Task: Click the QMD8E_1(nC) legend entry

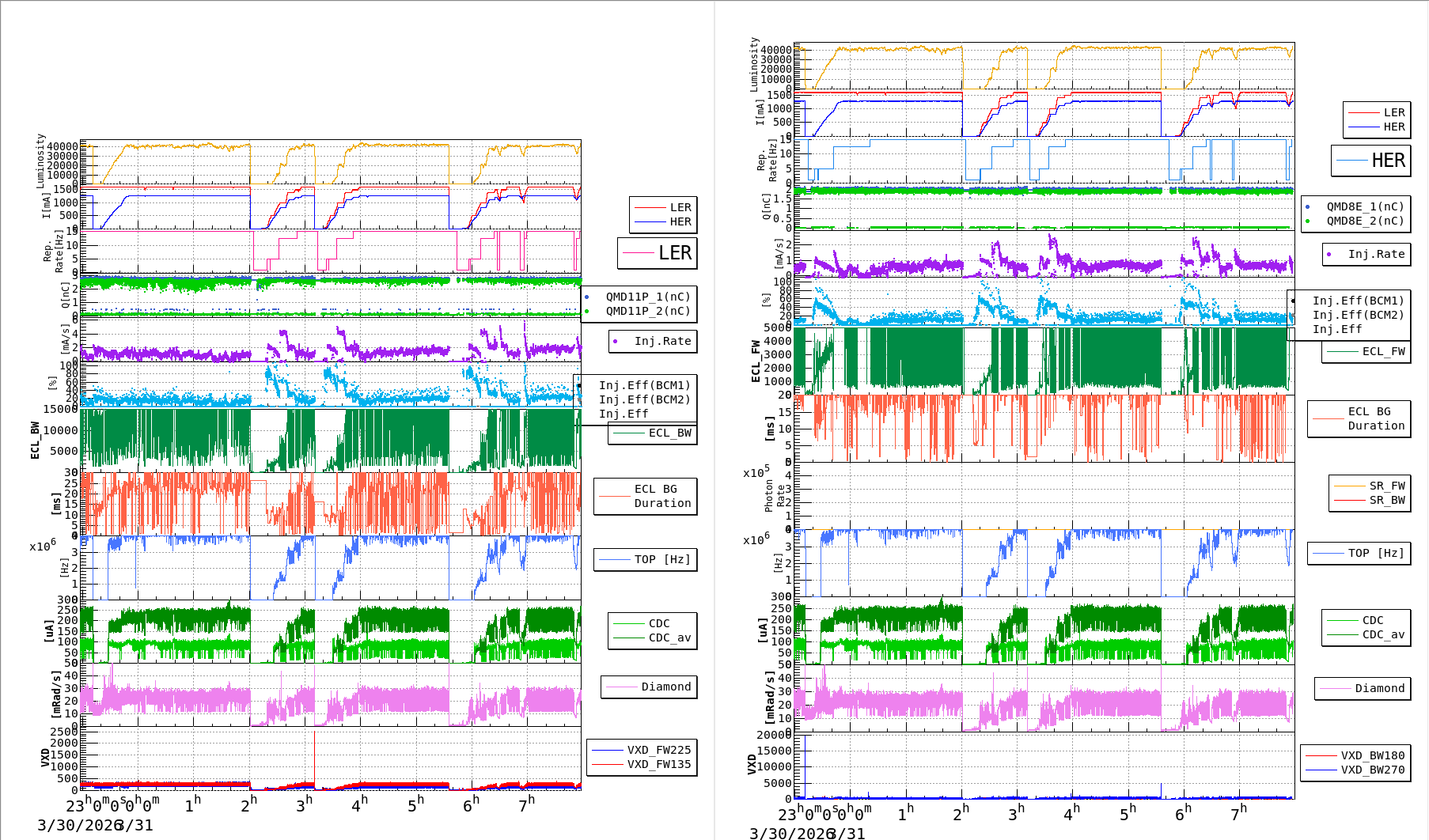Action: pyautogui.click(x=1364, y=206)
